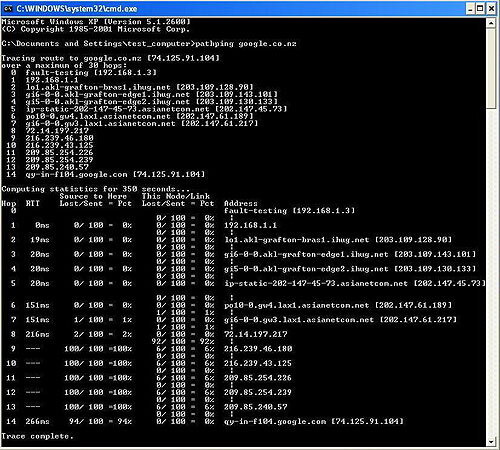The height and width of the screenshot is (450, 500).
Task: Click statistics address '192.168.1.1' for hop 1
Action: click(250, 225)
